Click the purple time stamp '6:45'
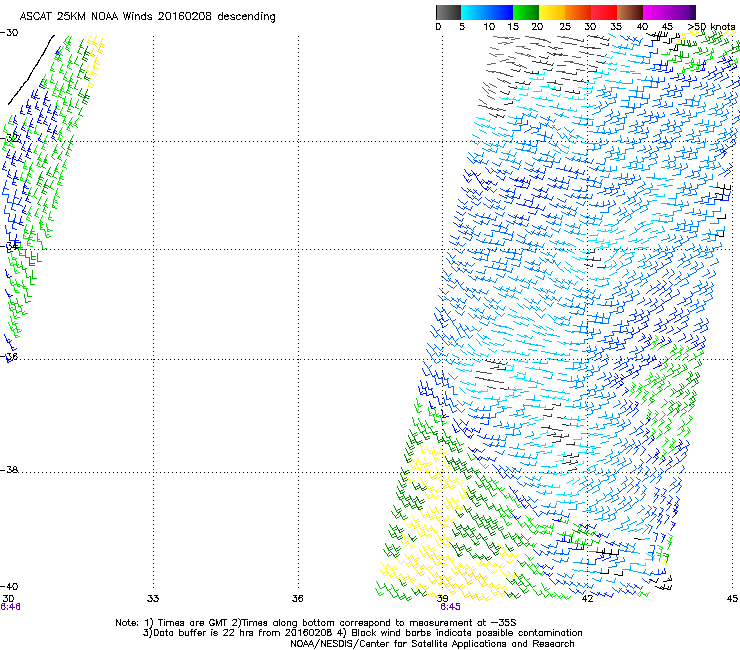 [450, 607]
